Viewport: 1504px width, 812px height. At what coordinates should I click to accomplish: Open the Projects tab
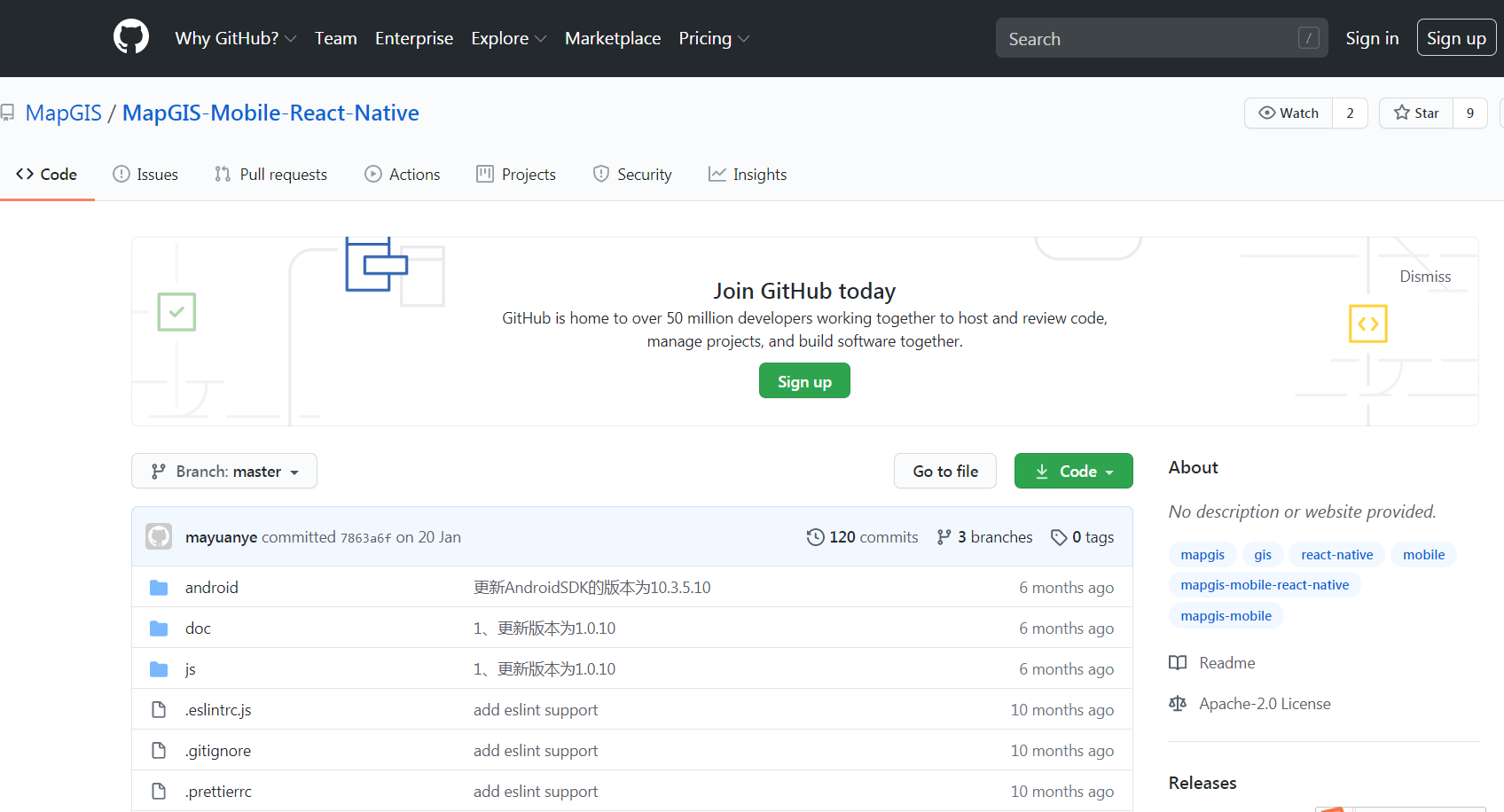516,175
